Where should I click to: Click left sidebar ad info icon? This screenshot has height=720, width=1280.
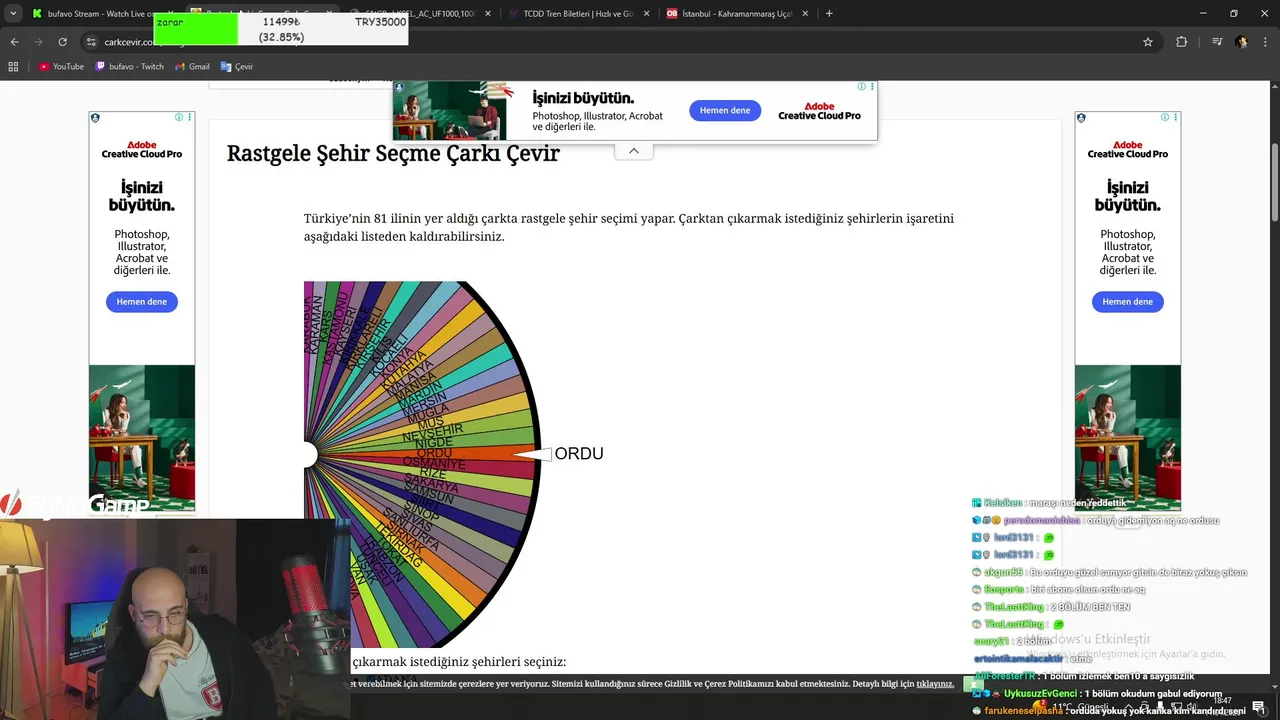(x=179, y=117)
